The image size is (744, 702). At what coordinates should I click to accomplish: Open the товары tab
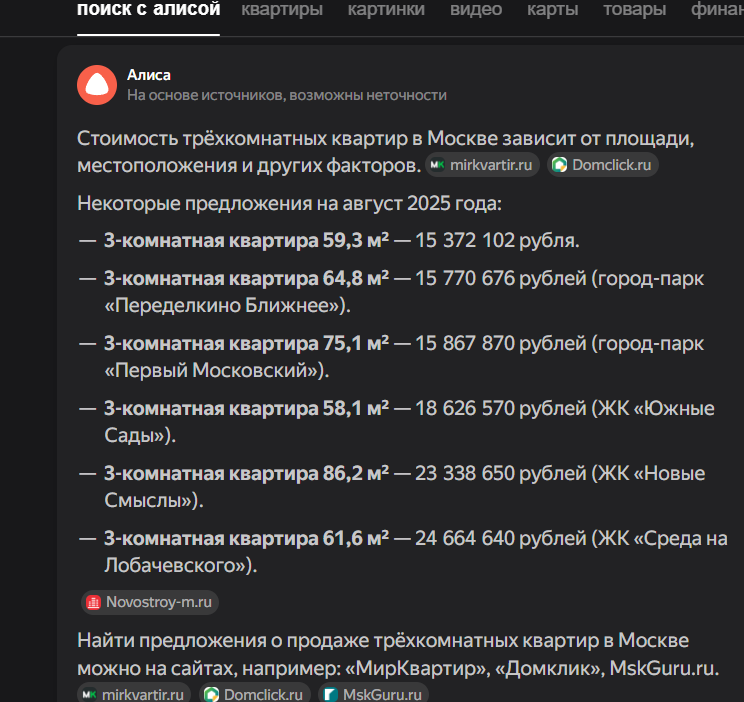click(635, 9)
